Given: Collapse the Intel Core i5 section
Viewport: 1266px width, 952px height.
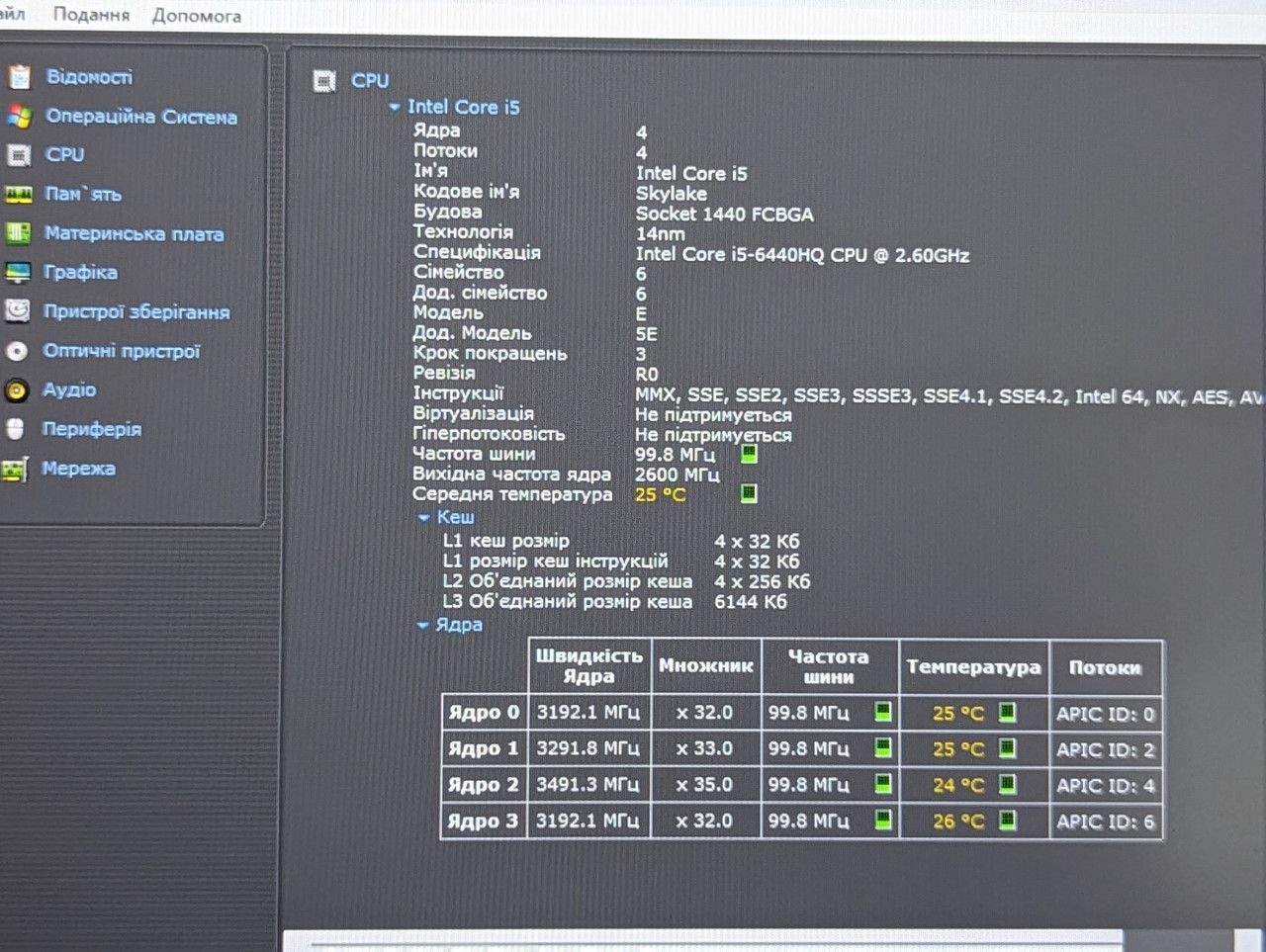Looking at the screenshot, I should [395, 107].
